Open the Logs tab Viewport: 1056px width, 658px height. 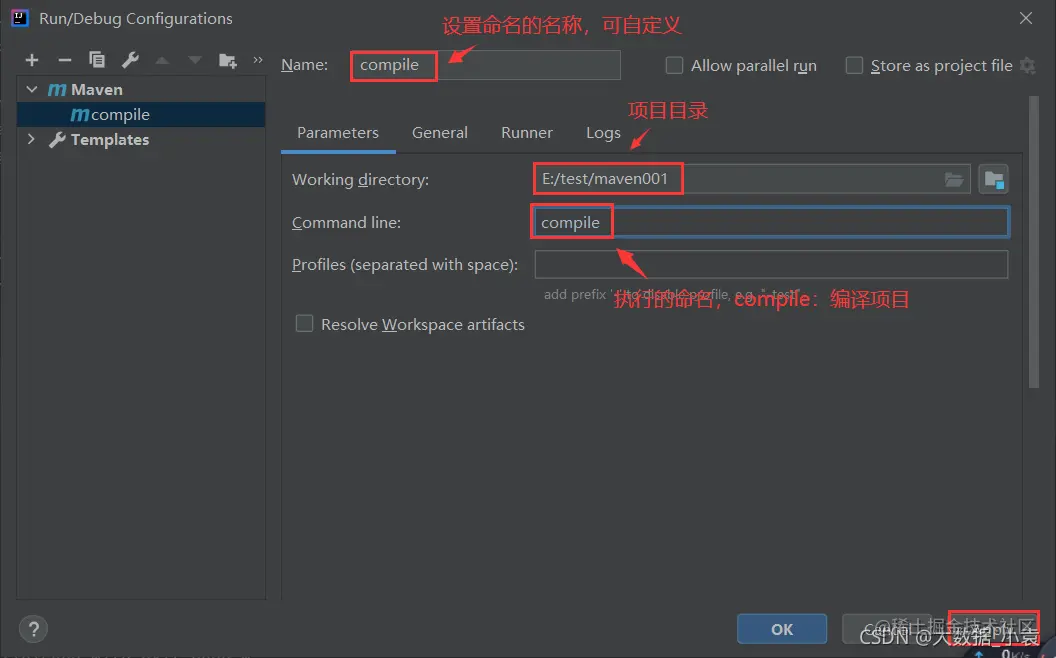603,132
